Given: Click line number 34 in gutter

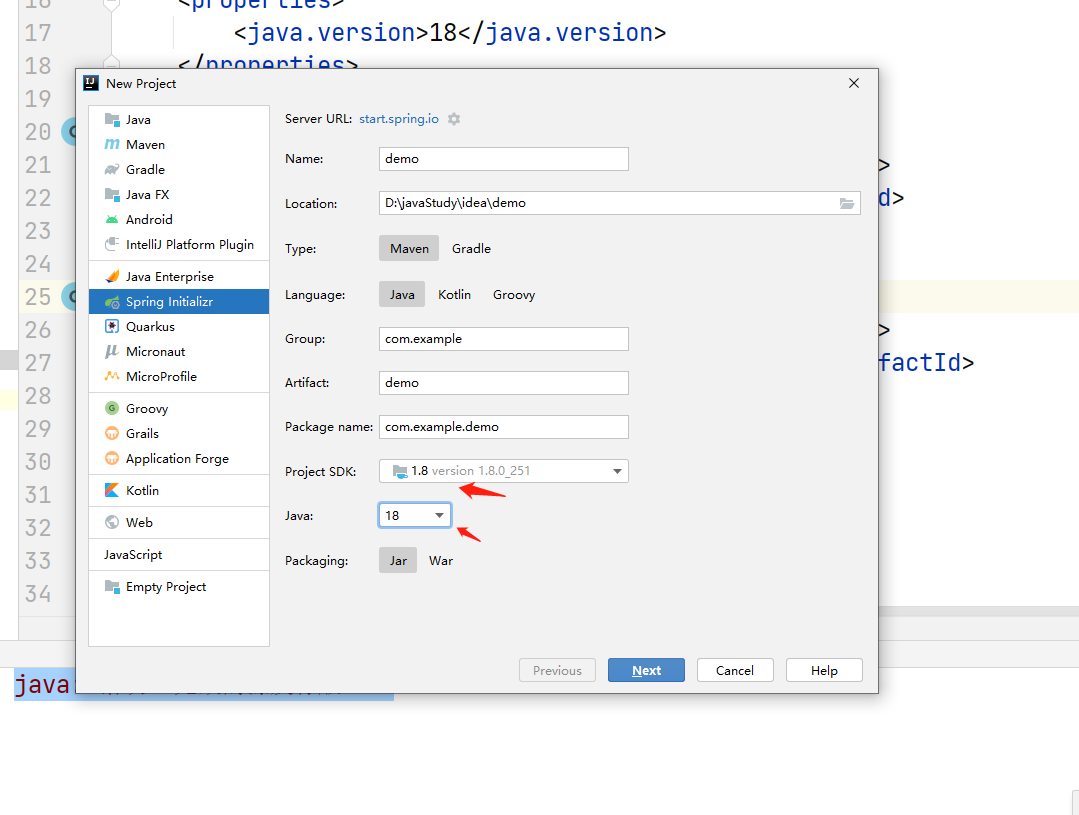Looking at the screenshot, I should [x=38, y=593].
